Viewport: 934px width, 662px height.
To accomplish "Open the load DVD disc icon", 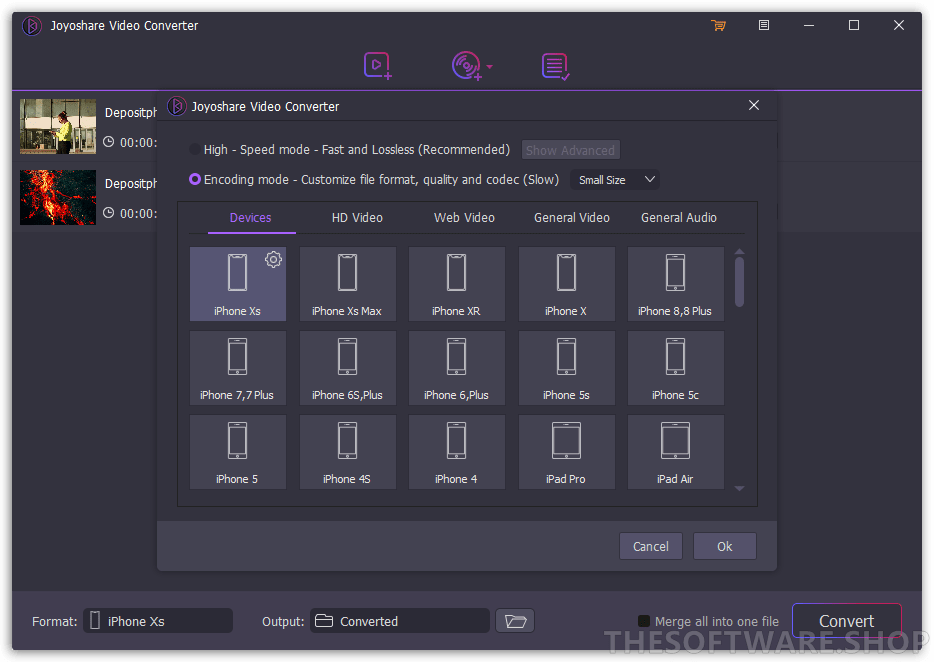I will (465, 65).
